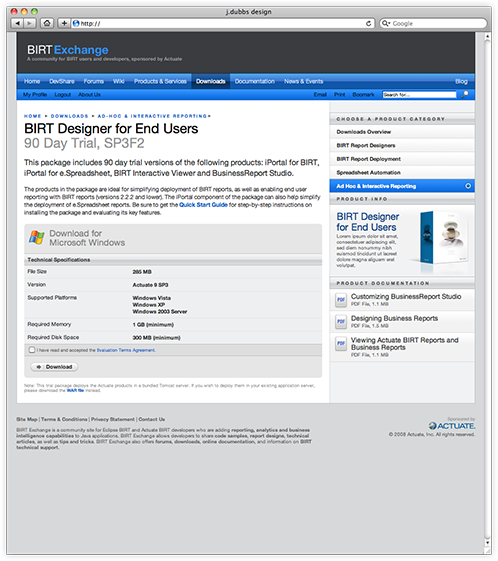Click the Logout link
Viewport: 498px width, 561px height.
point(63,94)
